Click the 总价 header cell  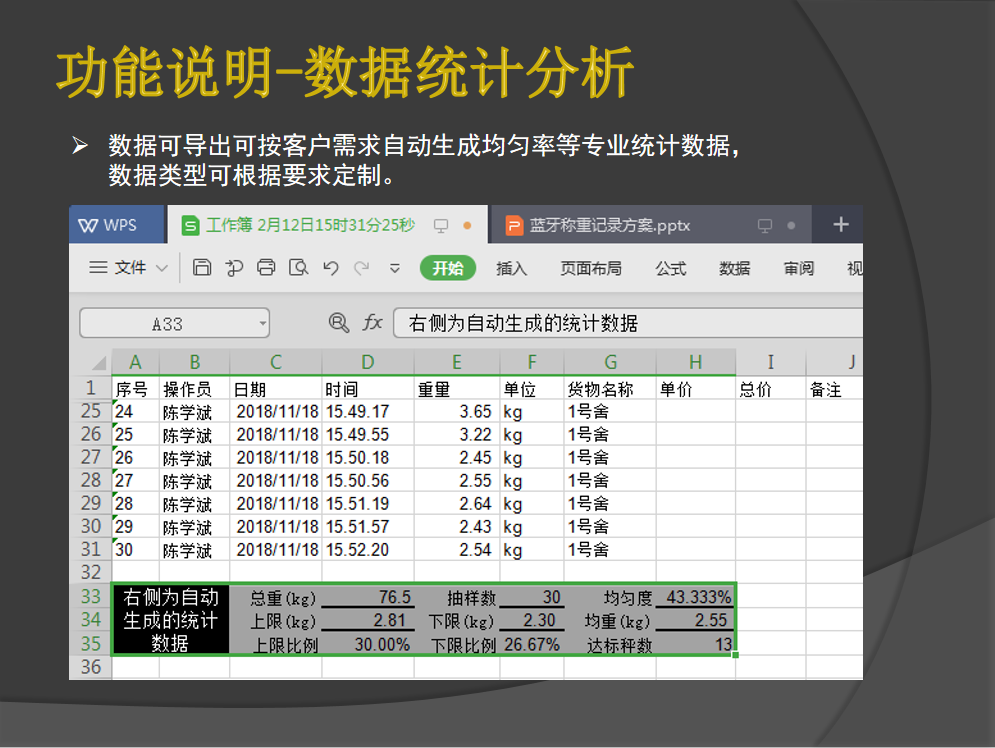(771, 389)
